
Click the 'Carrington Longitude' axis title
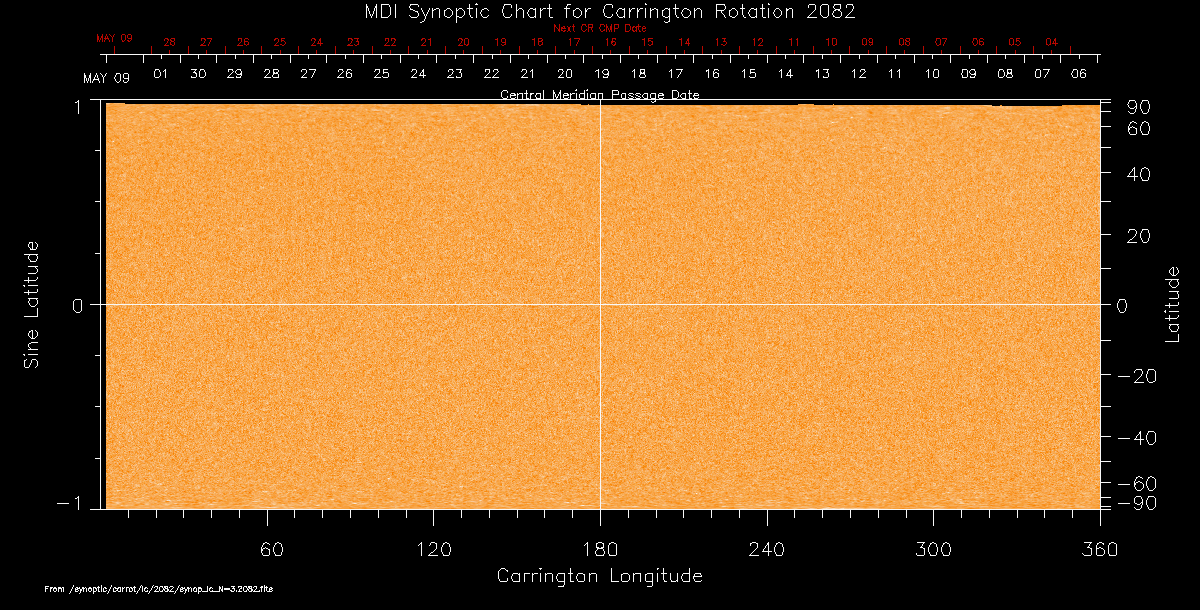point(599,577)
